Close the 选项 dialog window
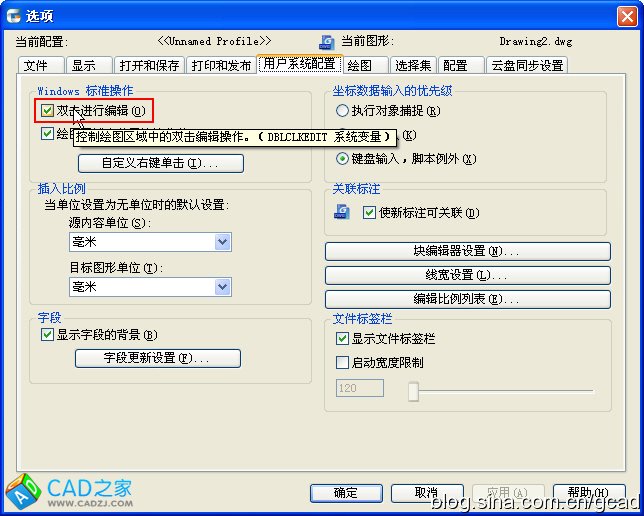The width and height of the screenshot is (644, 516). (x=626, y=15)
